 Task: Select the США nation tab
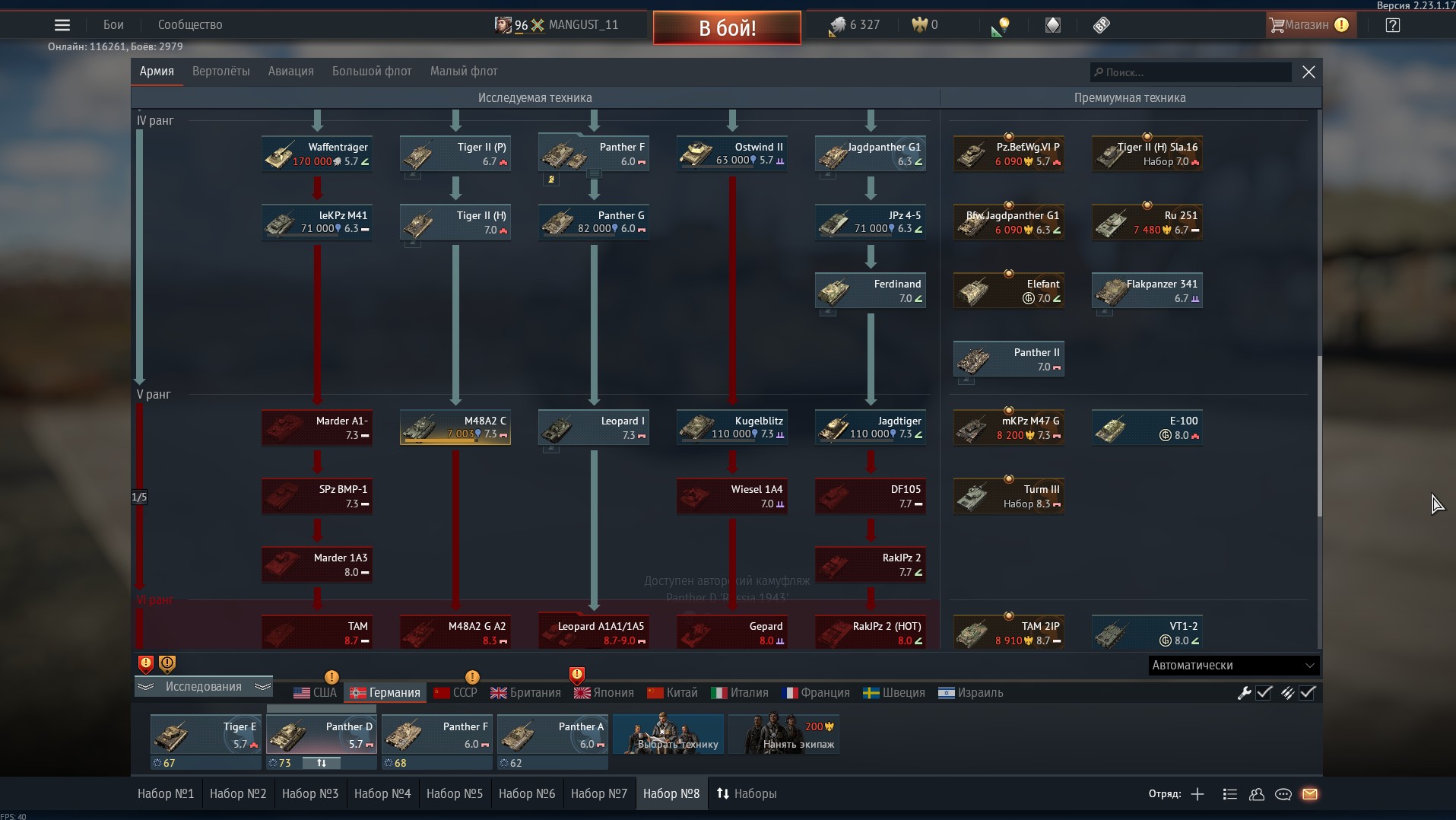point(316,693)
